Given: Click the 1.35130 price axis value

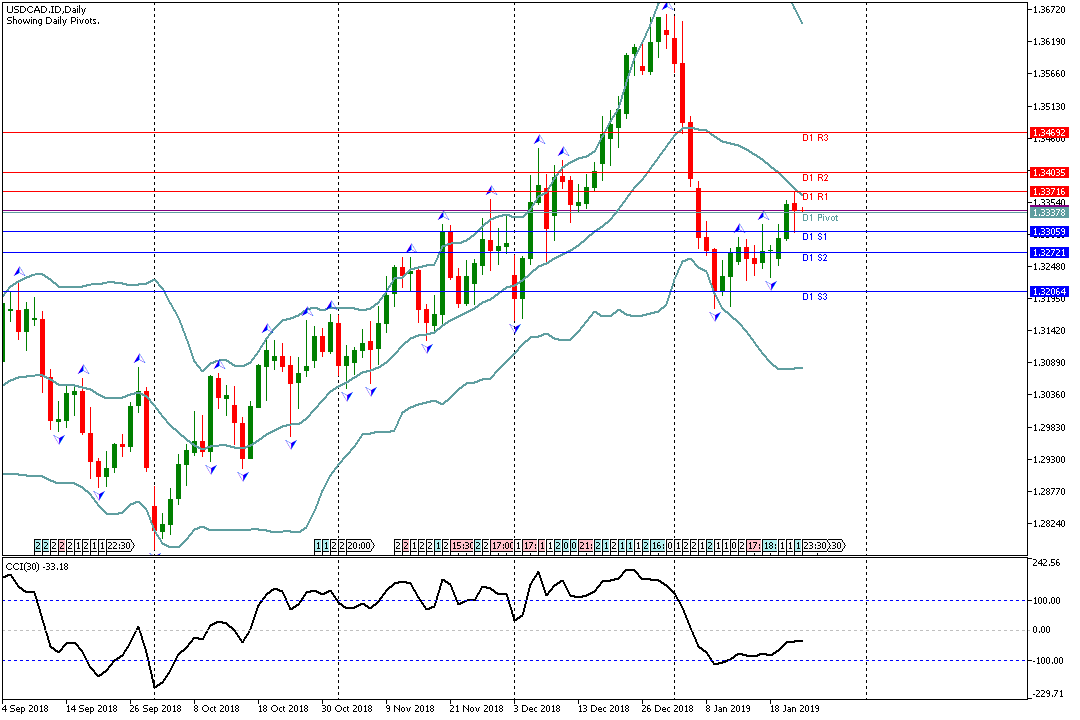Looking at the screenshot, I should pos(1049,106).
